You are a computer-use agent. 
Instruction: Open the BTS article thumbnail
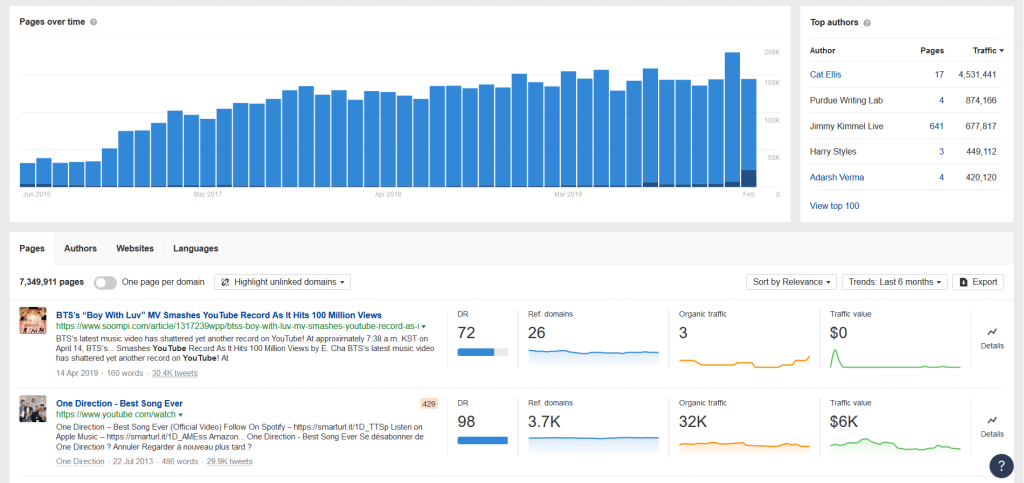(33, 320)
